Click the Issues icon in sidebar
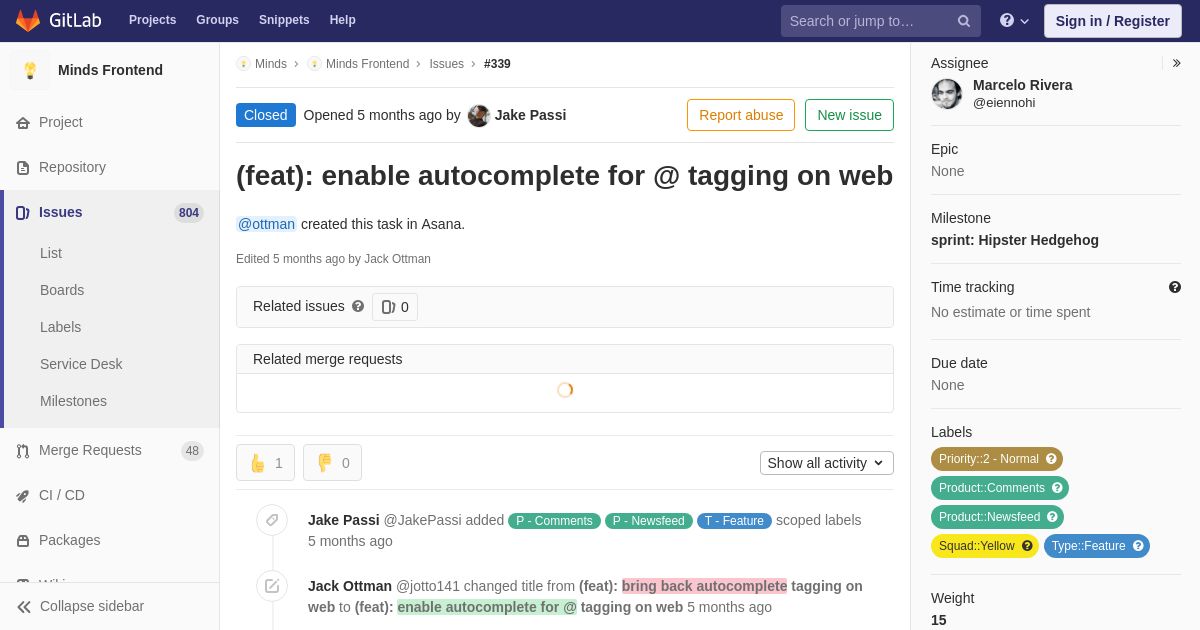1200x630 pixels. tap(23, 213)
